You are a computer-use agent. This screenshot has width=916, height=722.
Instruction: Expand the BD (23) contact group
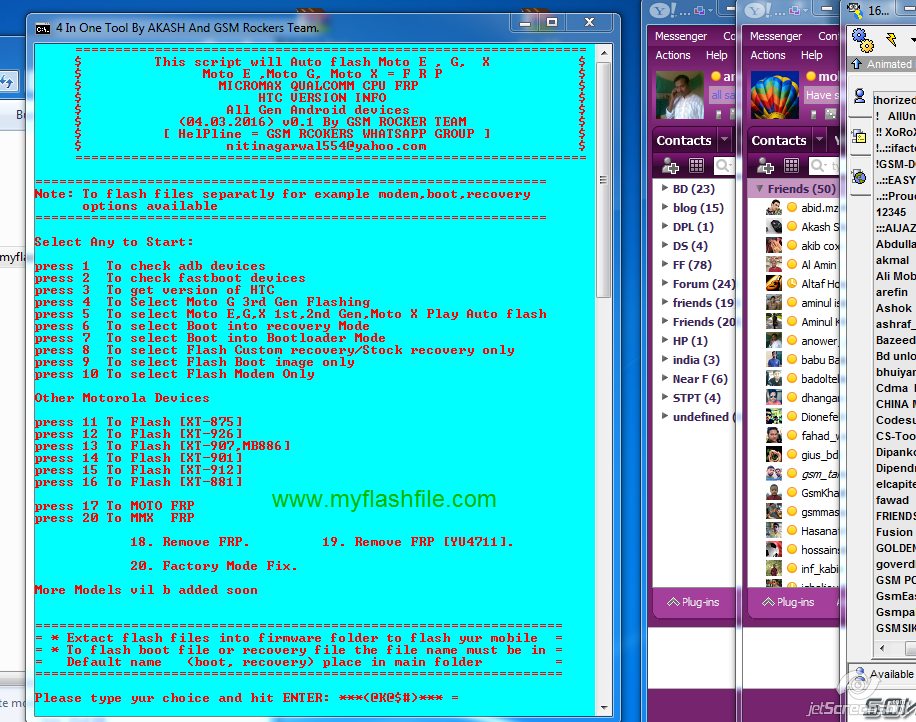tap(665, 188)
